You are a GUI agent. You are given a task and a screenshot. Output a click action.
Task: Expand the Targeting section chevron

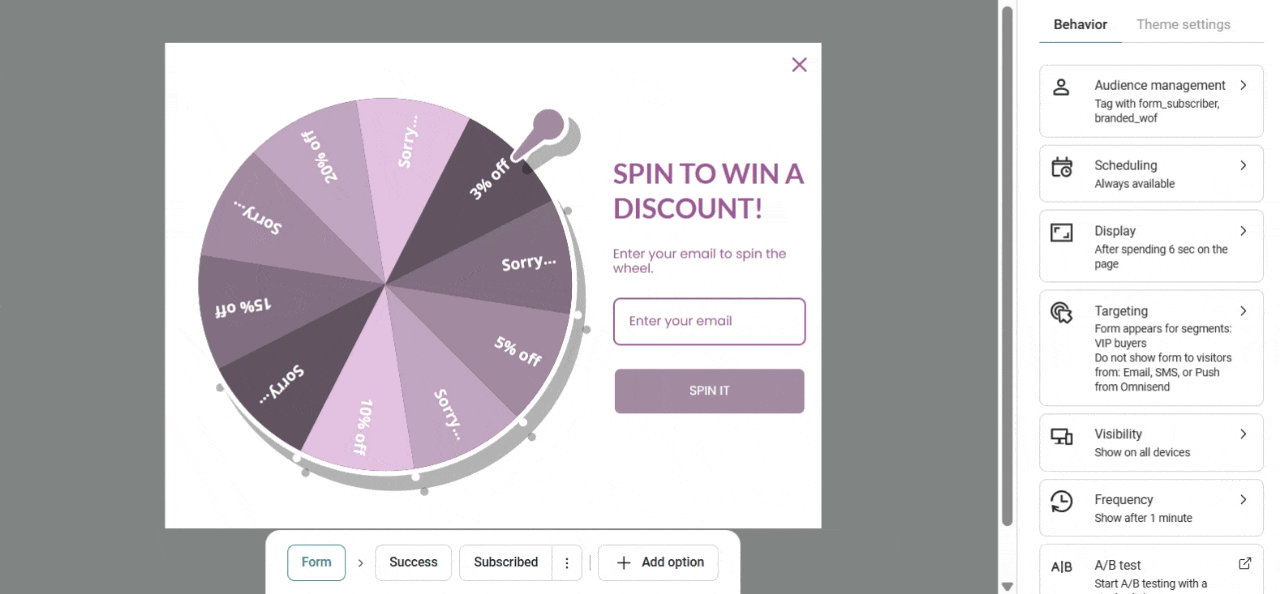(1243, 312)
